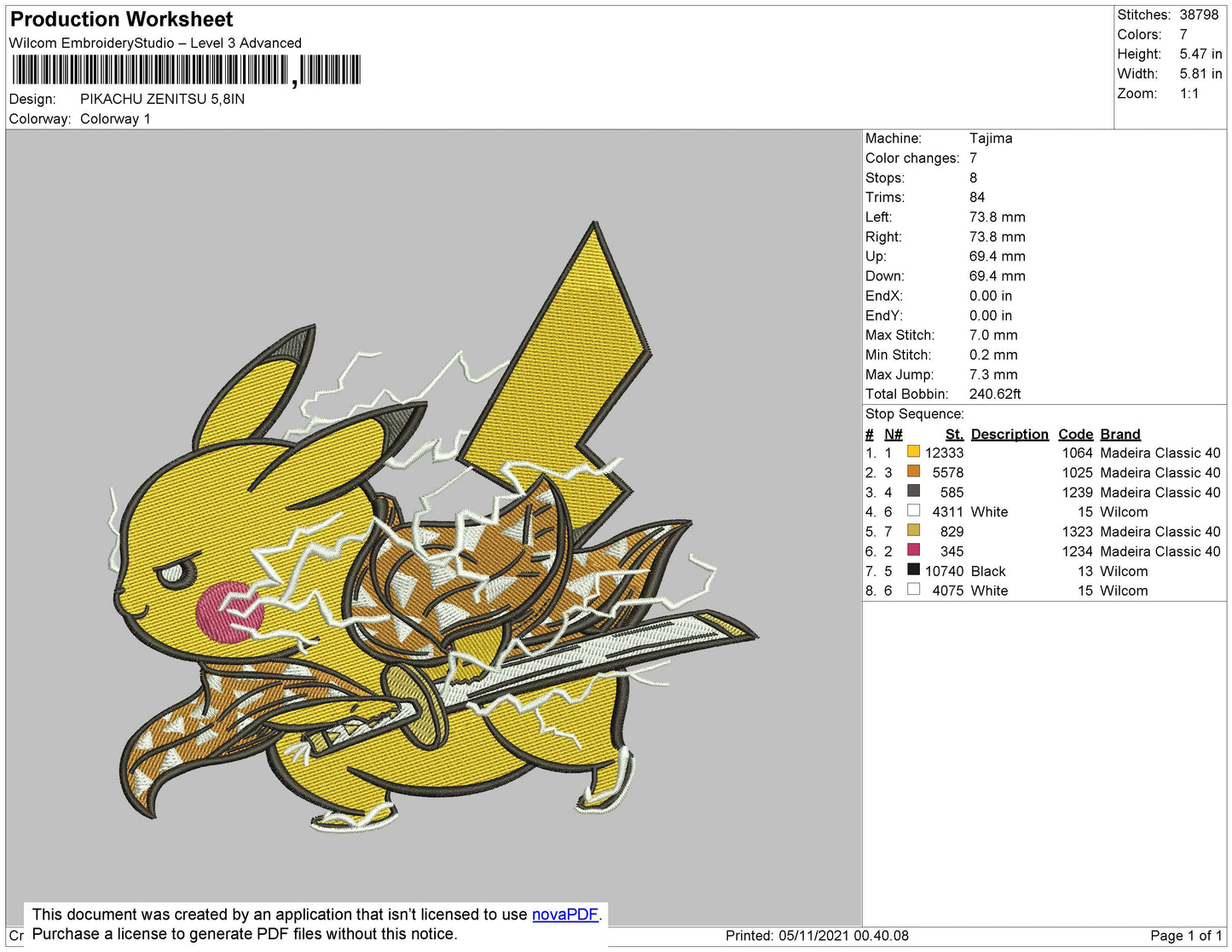Pick the gray swatch for code 1239
Screen dimensions: 1232x952
913,491
